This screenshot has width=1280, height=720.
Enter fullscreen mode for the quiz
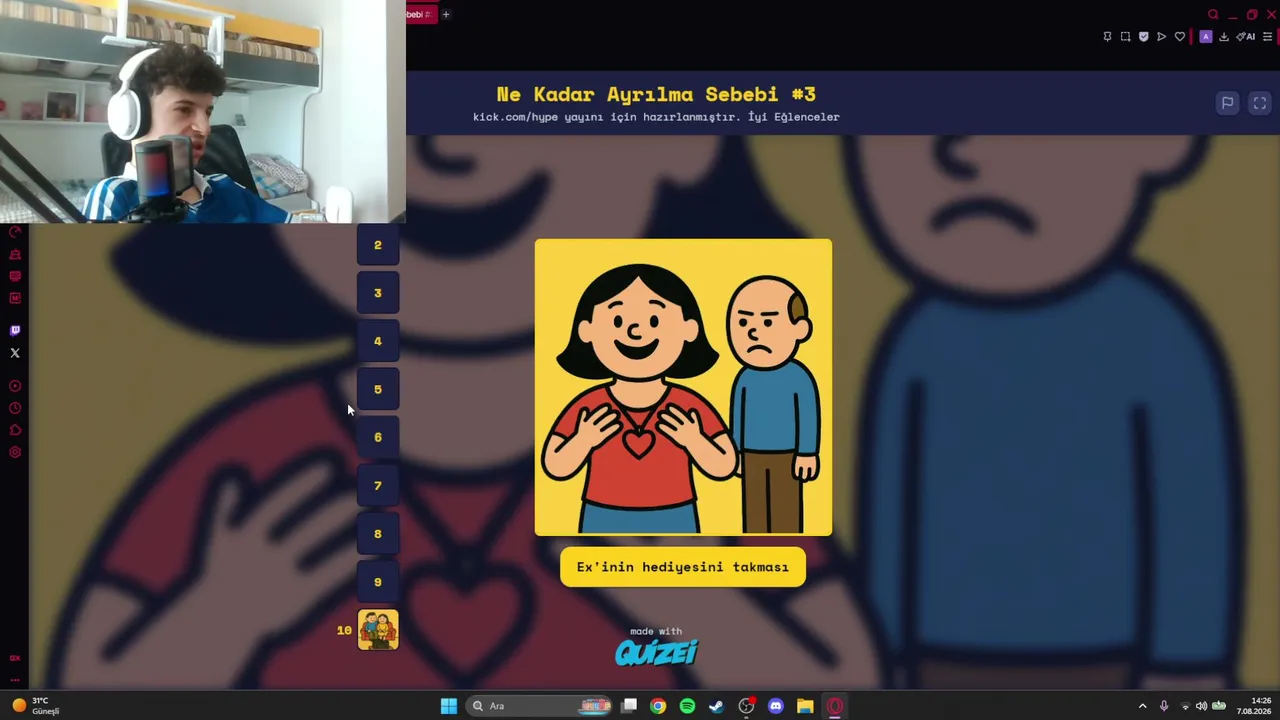click(x=1260, y=103)
